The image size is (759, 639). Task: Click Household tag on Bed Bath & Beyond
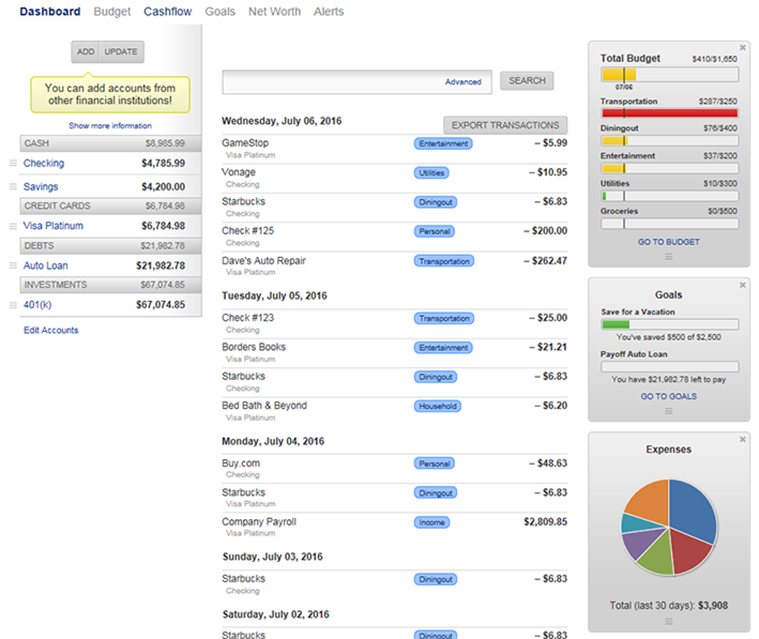(438, 406)
